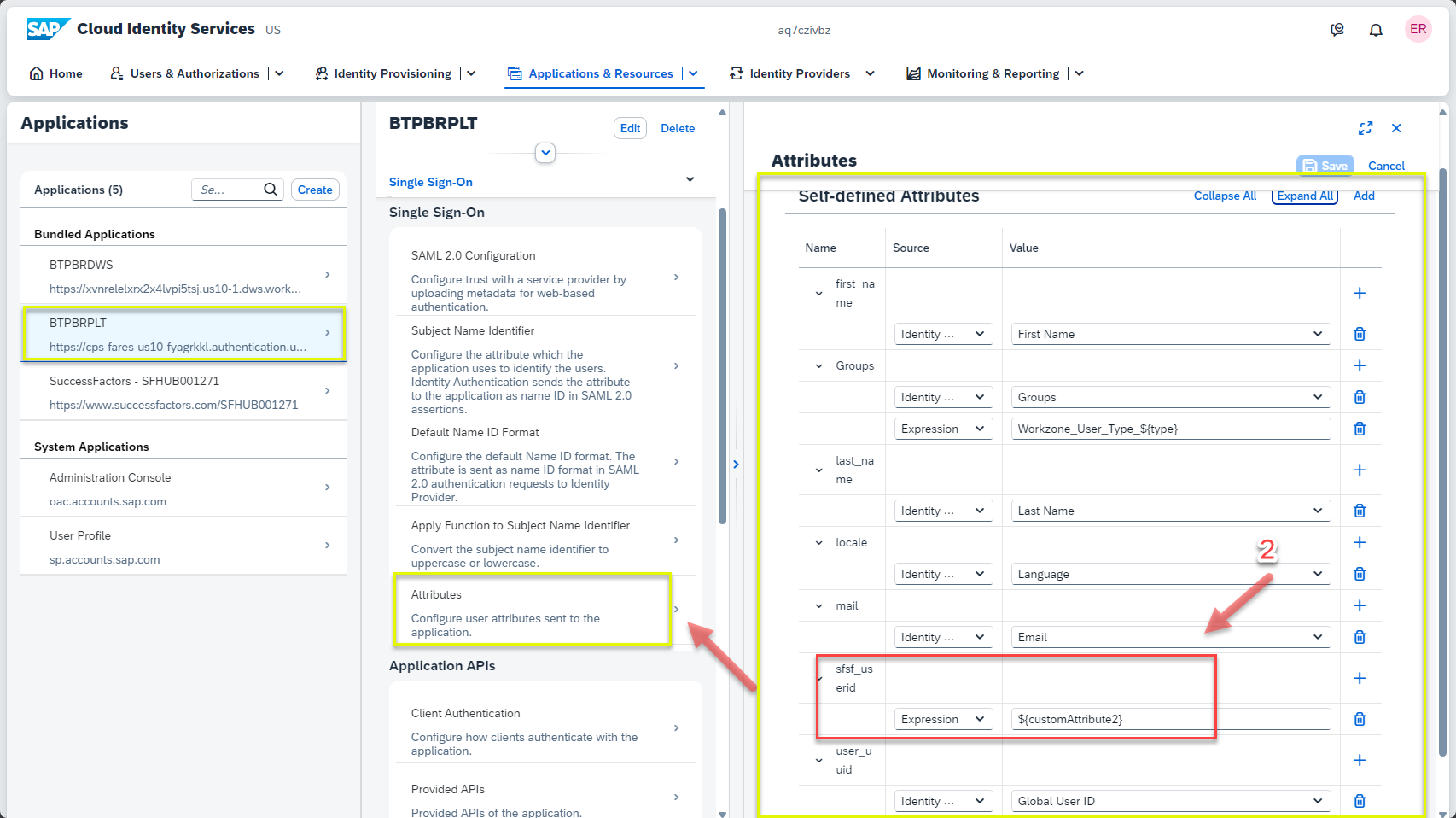Add a value to the first_name attribute
The image size is (1456, 818).
point(1360,293)
